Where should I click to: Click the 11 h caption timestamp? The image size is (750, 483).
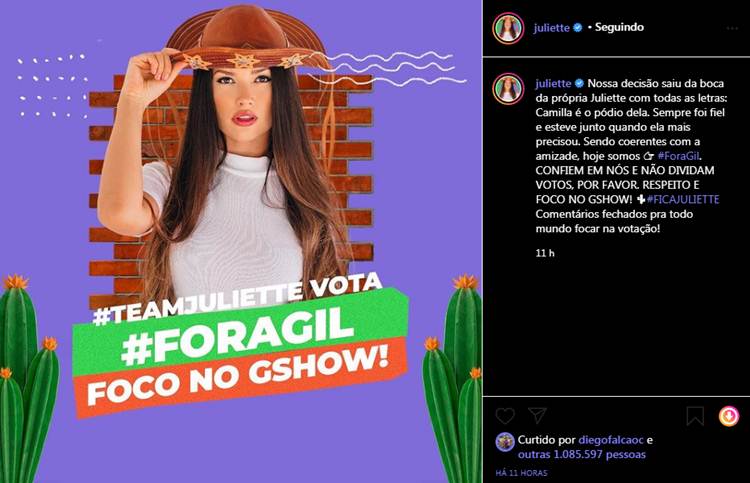[545, 253]
